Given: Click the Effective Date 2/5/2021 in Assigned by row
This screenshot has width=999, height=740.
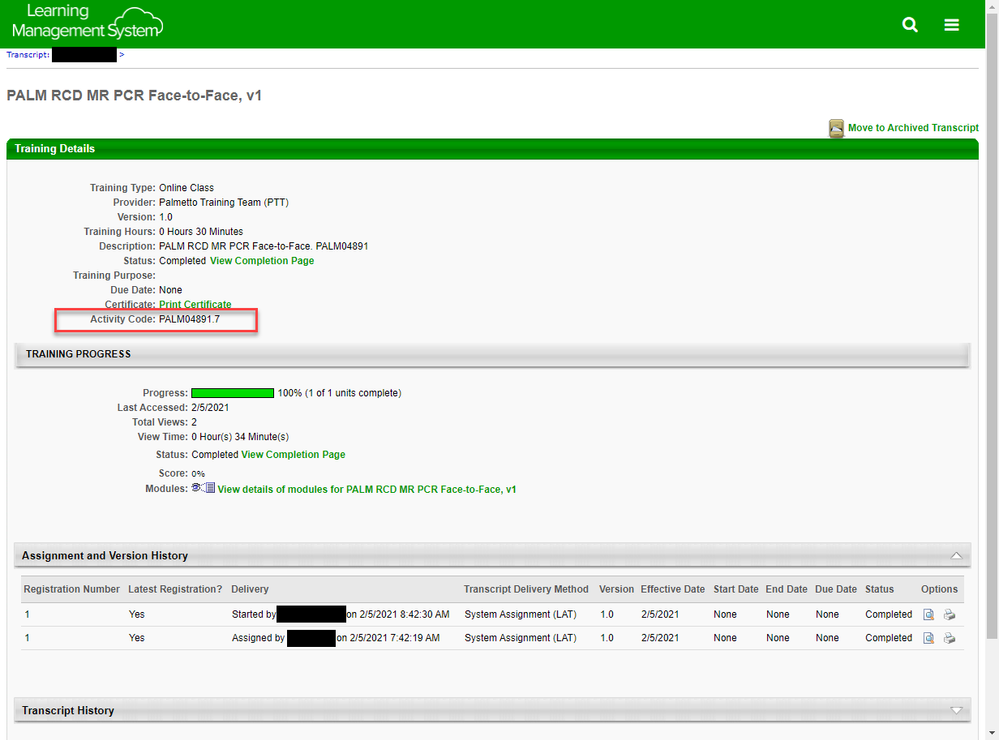Looking at the screenshot, I should (x=660, y=638).
